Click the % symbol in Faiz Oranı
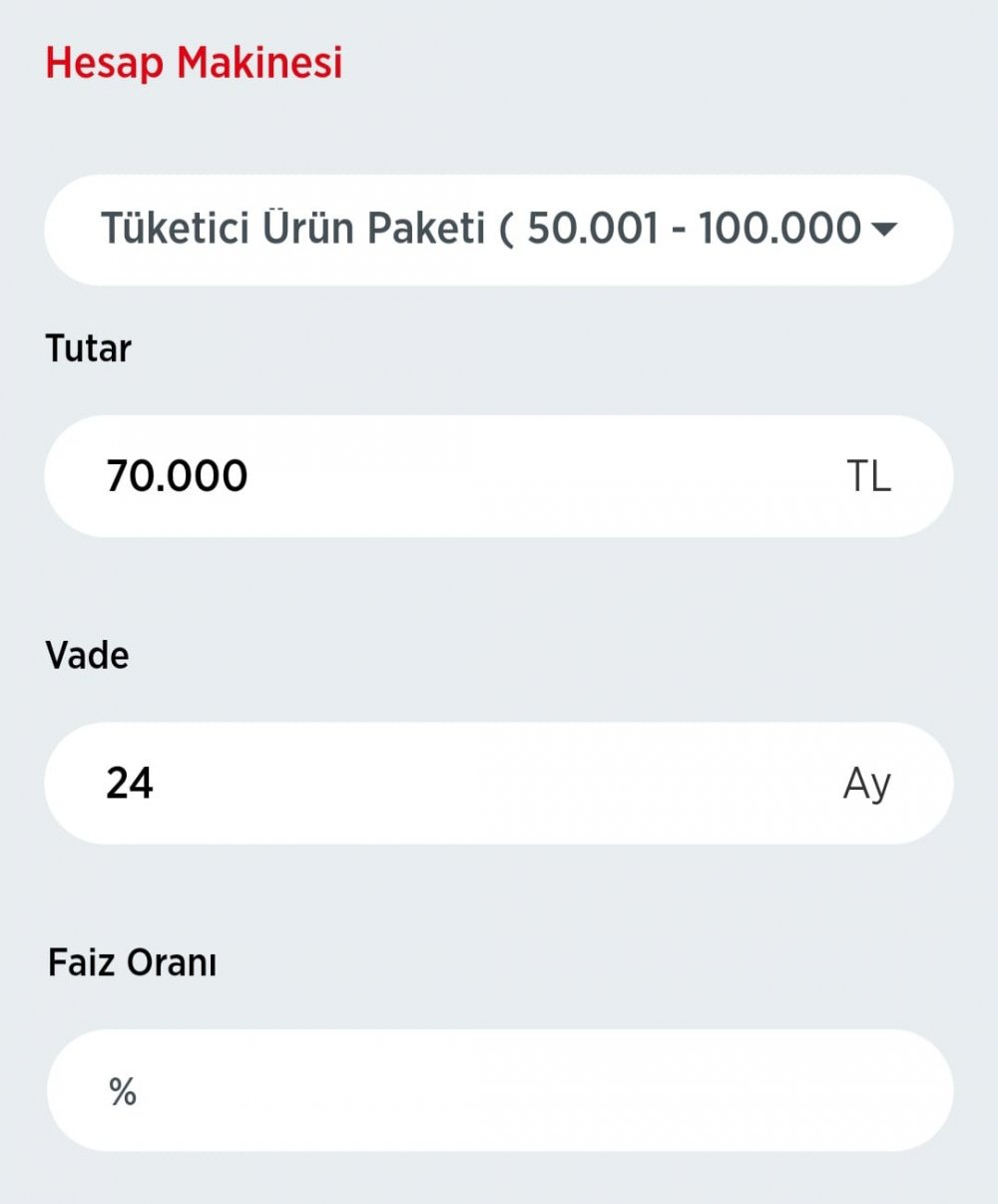998x1204 pixels. (123, 1092)
